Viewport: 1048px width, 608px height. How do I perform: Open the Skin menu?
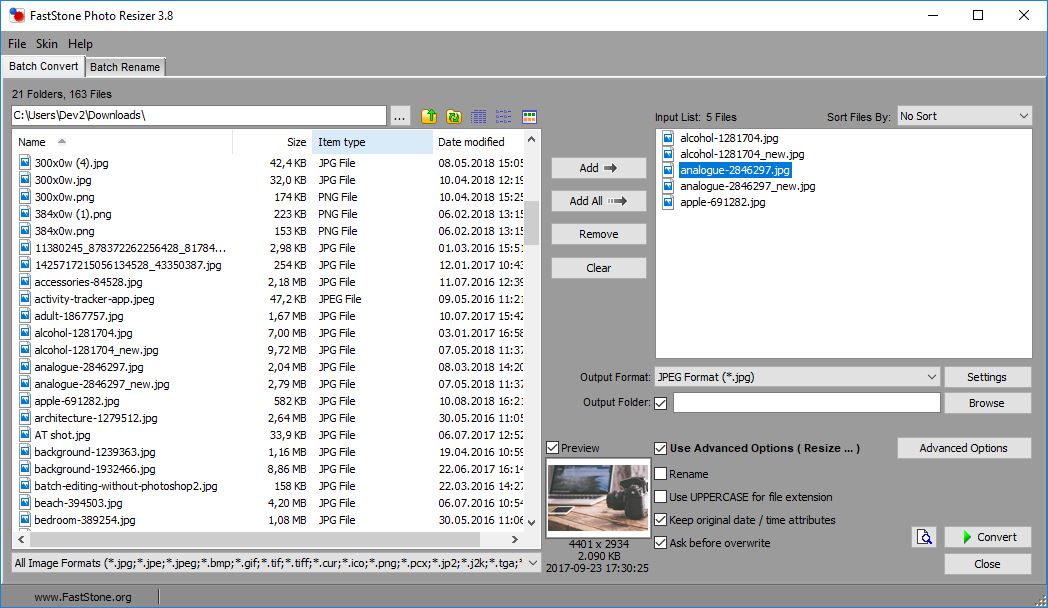[47, 43]
